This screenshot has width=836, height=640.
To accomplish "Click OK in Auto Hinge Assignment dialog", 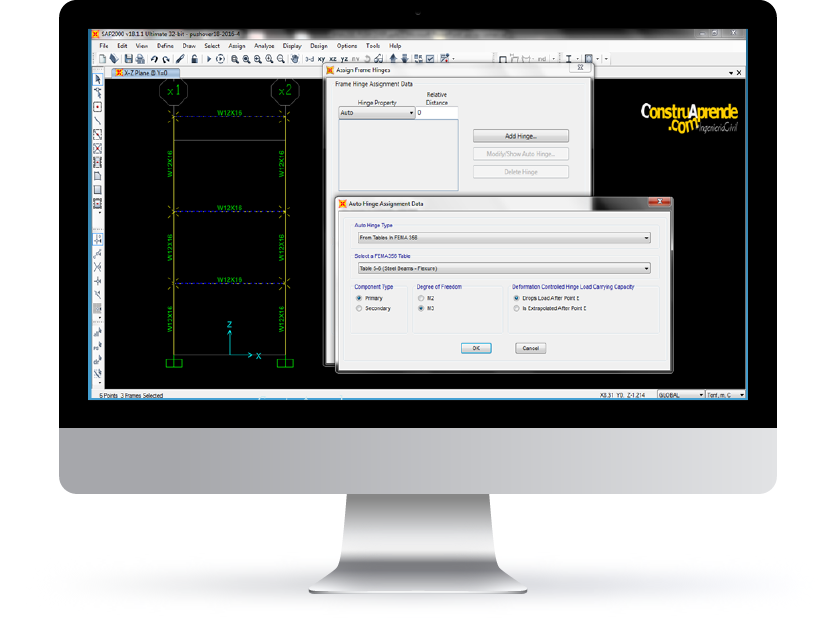I will click(x=476, y=348).
